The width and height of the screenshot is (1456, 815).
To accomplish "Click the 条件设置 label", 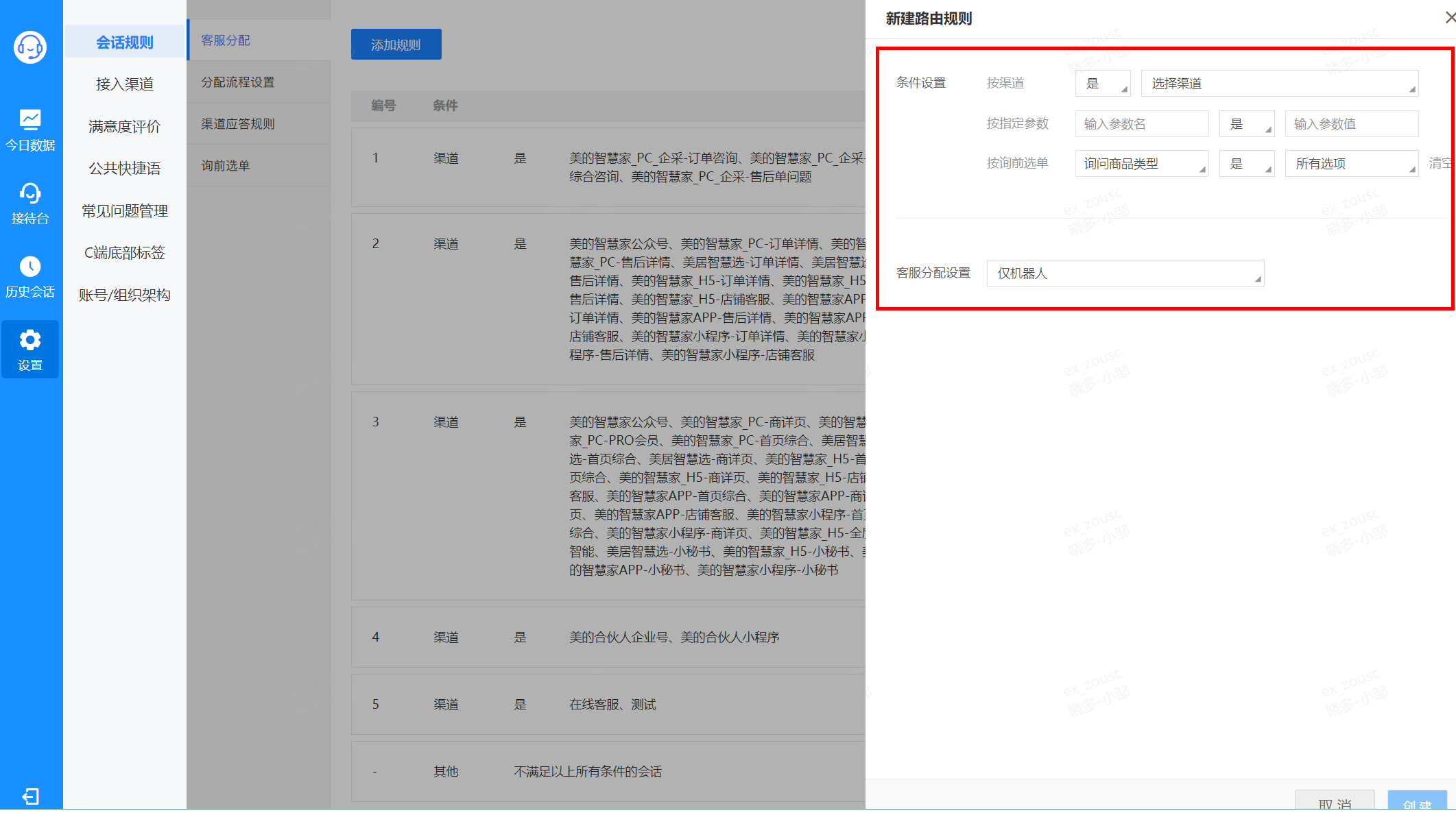I will point(921,83).
